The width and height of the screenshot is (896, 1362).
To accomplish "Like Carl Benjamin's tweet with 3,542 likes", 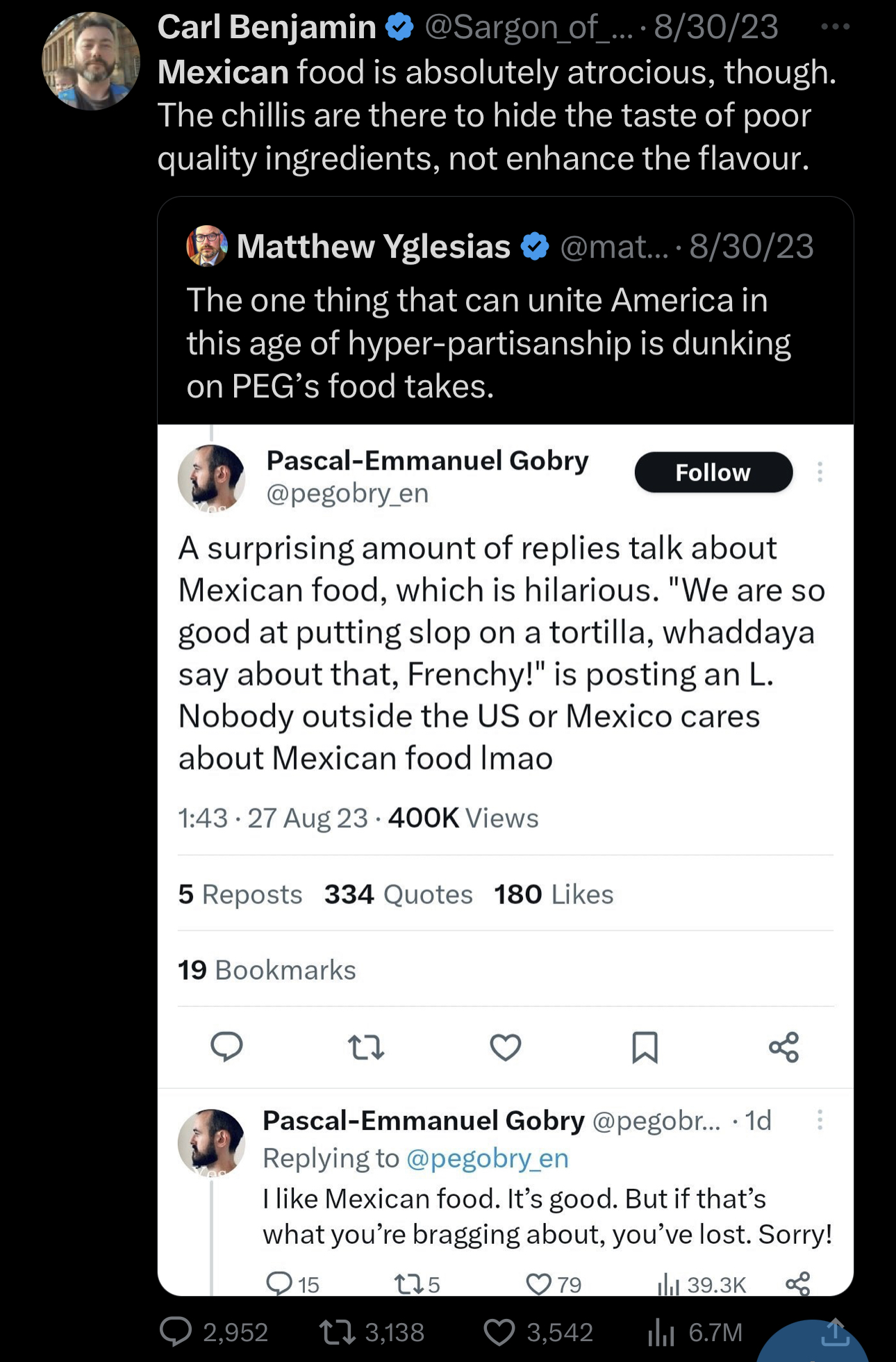I will tap(499, 1332).
